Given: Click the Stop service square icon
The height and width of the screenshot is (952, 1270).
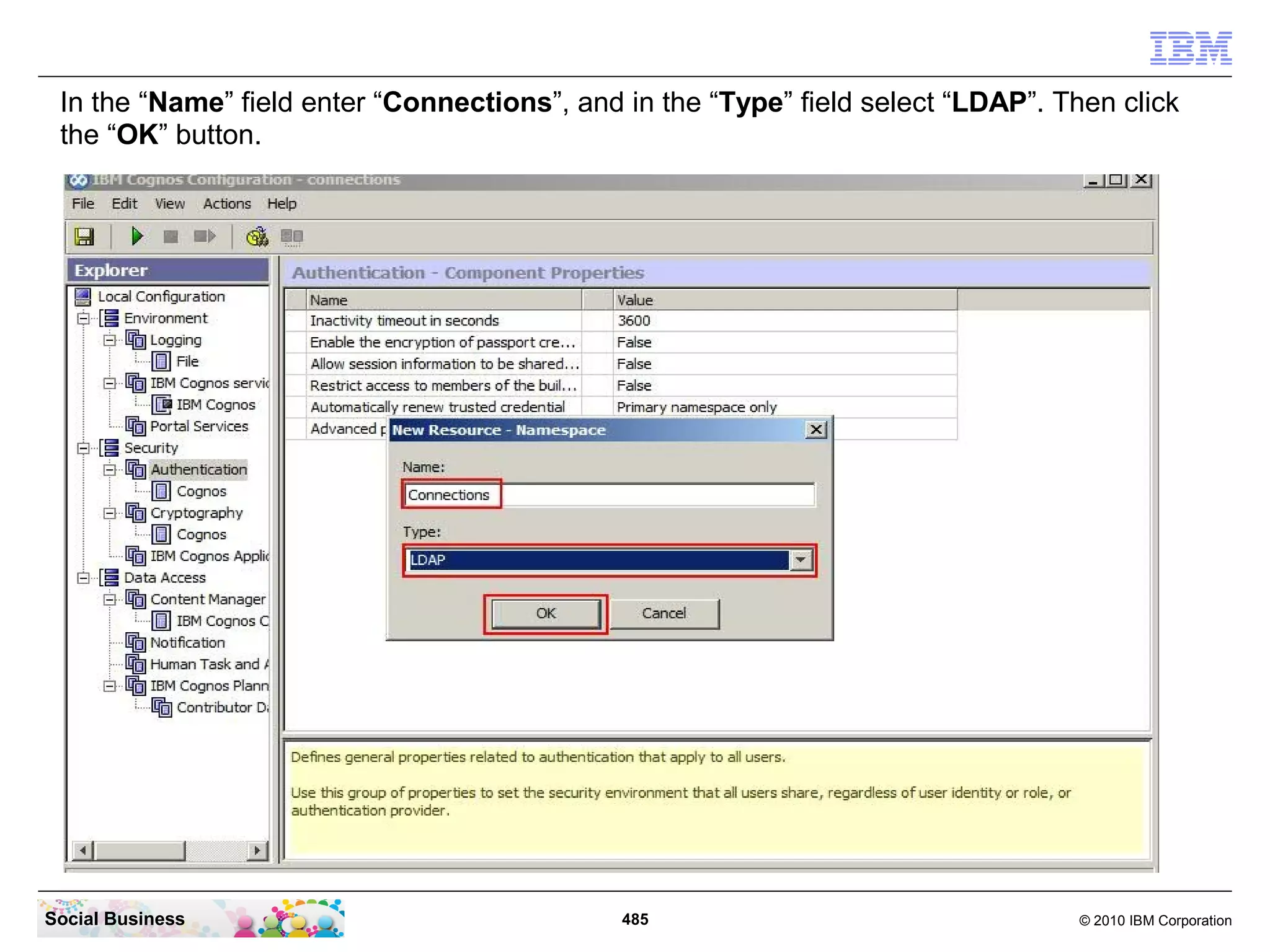Looking at the screenshot, I should pos(171,237).
